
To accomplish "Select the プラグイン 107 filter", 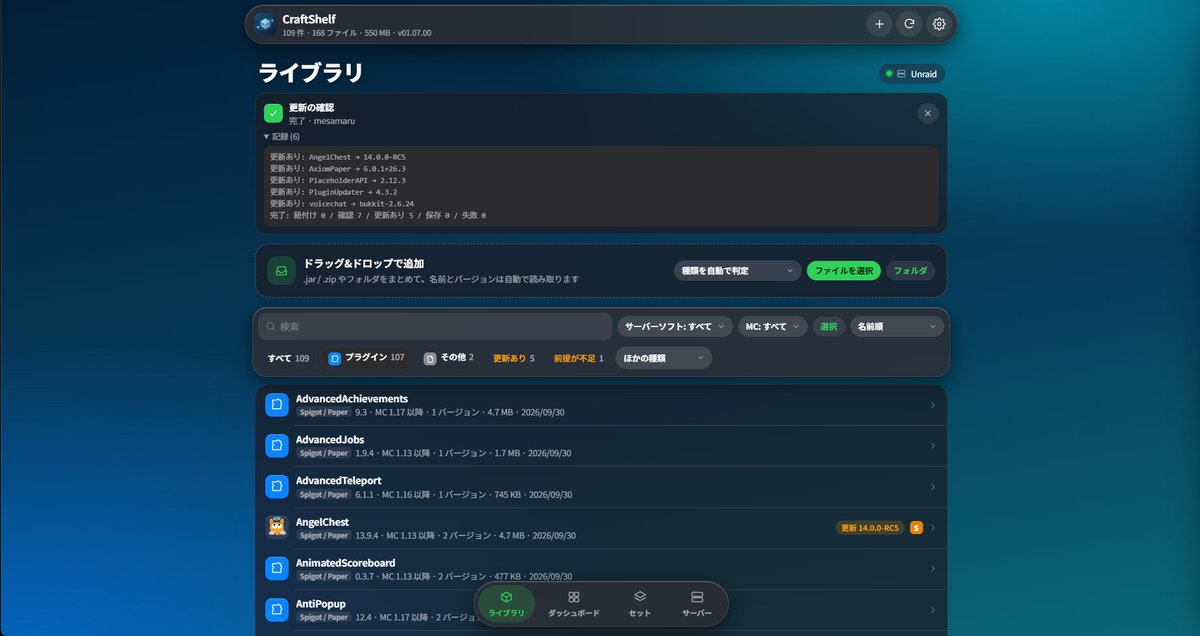I will point(365,358).
